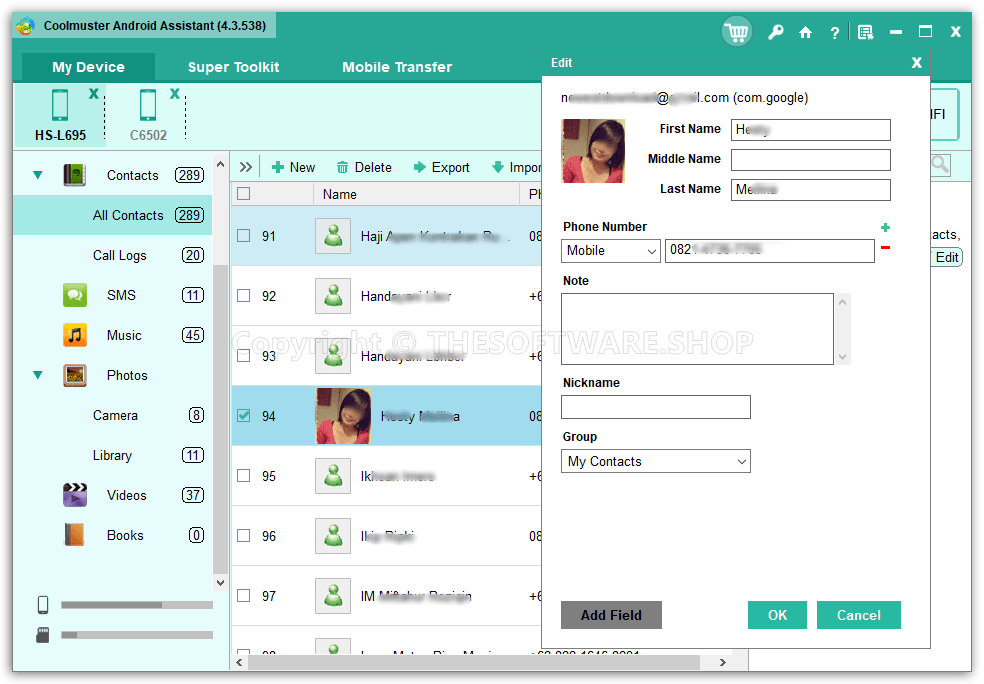The height and width of the screenshot is (684, 984).
Task: Open Camera under Photos
Action: click(115, 415)
